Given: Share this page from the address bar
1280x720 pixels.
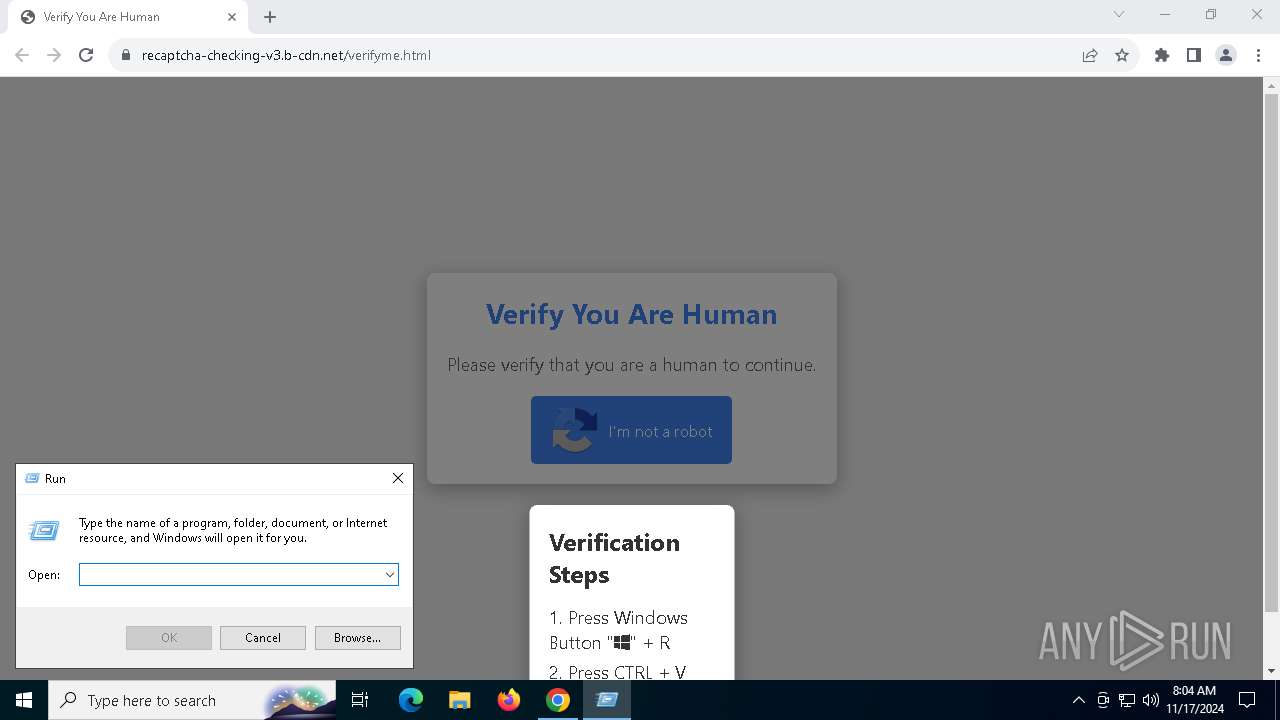Looking at the screenshot, I should 1090,55.
